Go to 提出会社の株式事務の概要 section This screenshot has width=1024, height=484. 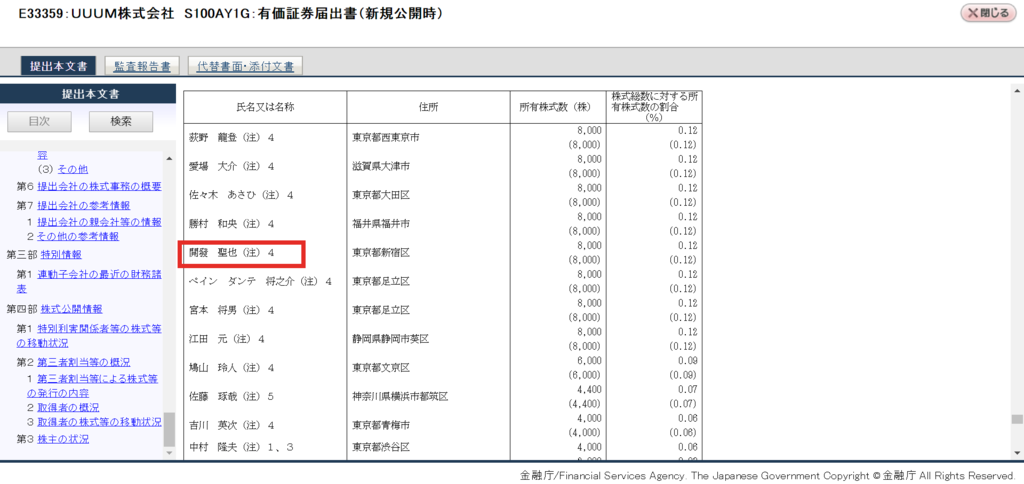(x=99, y=187)
